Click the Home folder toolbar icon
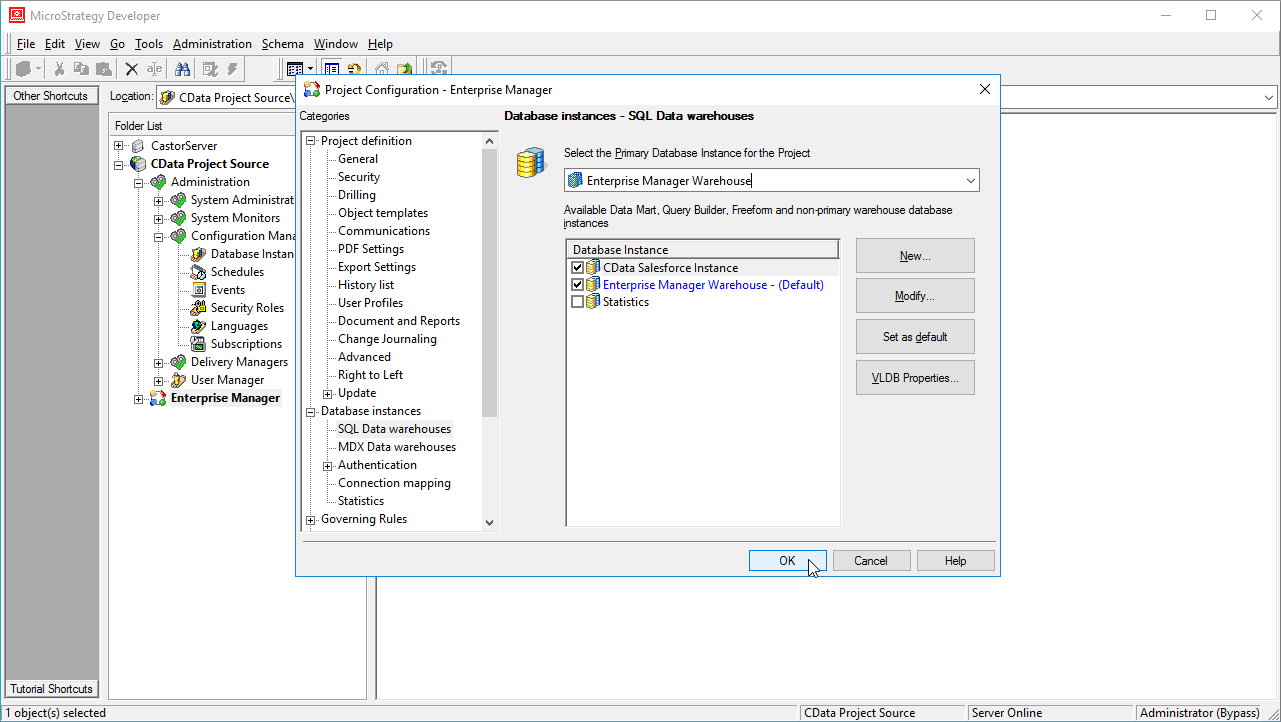Image resolution: width=1281 pixels, height=722 pixels. (x=381, y=68)
